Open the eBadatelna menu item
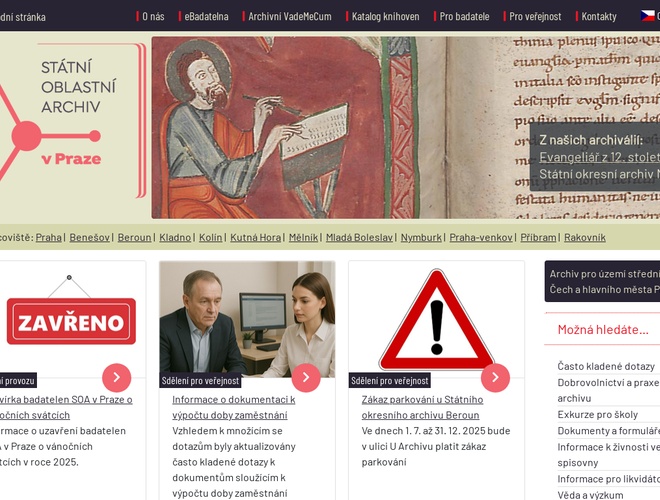The image size is (660, 500). [x=206, y=17]
